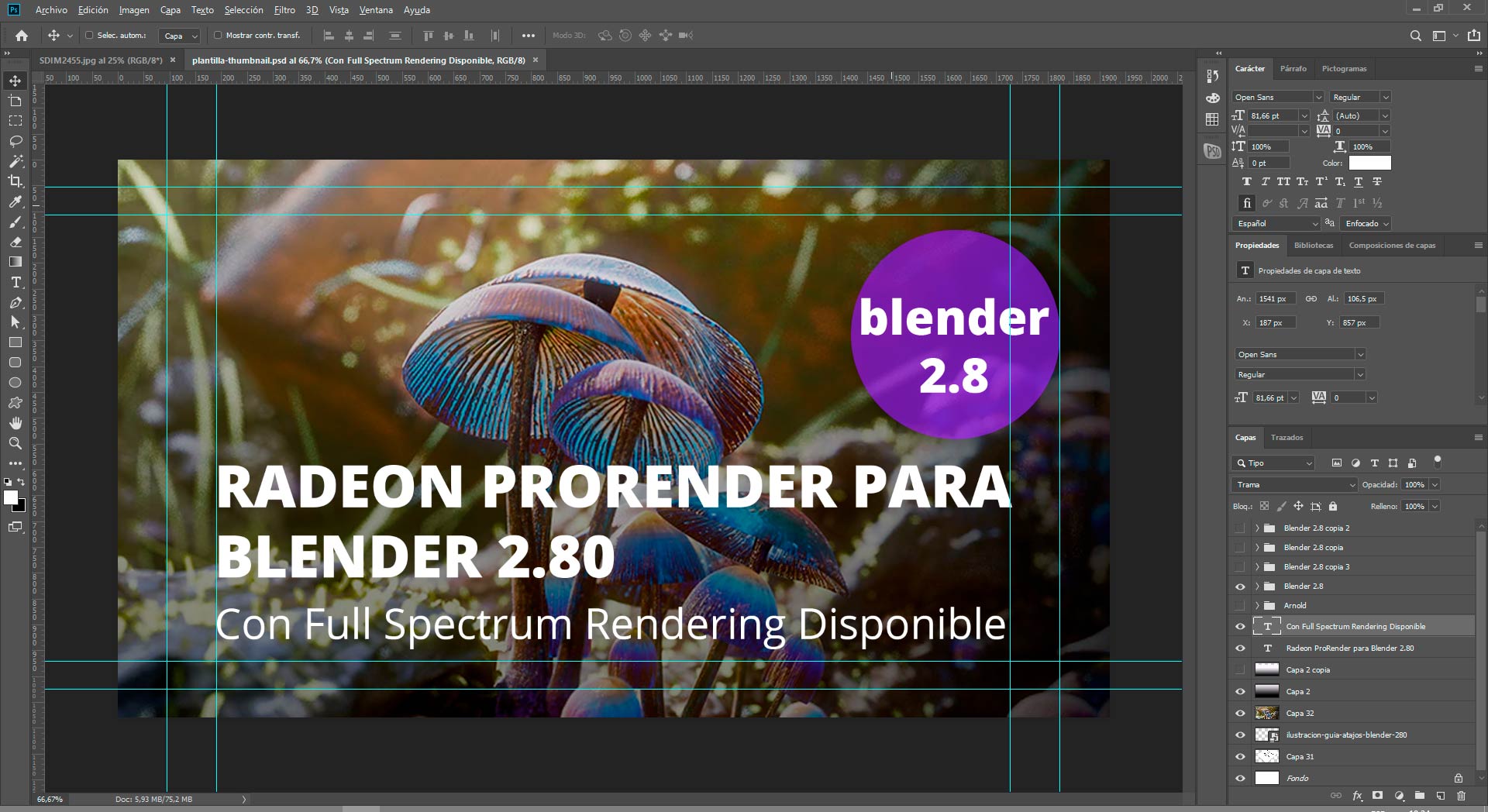
Task: Select the Eyedropper tool
Action: (x=15, y=201)
